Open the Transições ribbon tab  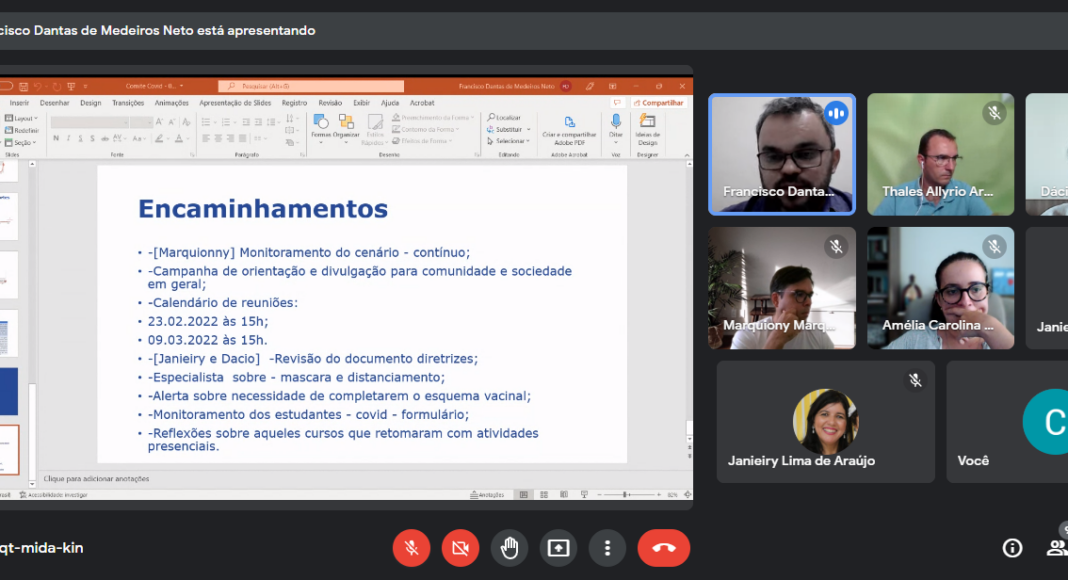(x=128, y=103)
